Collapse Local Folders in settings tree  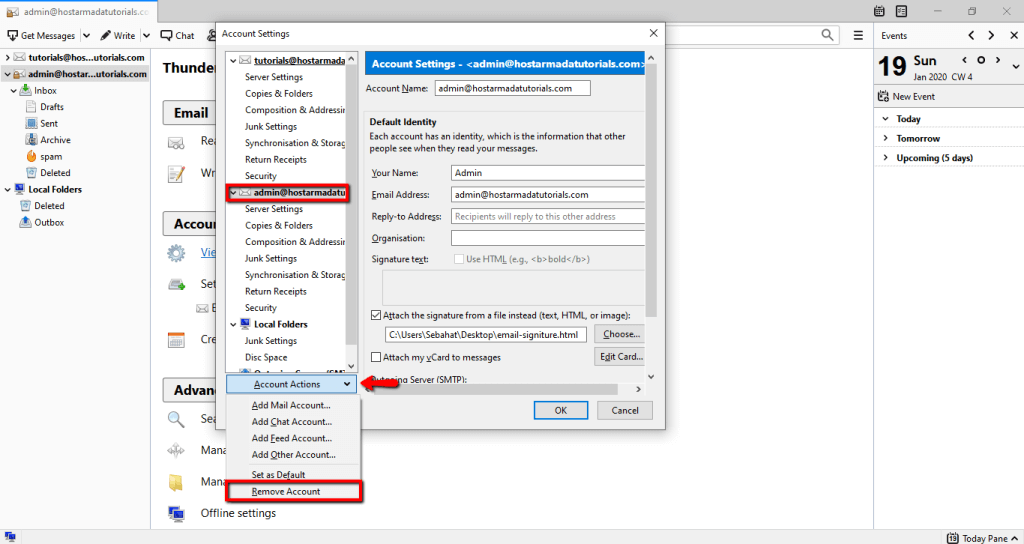[x=233, y=324]
